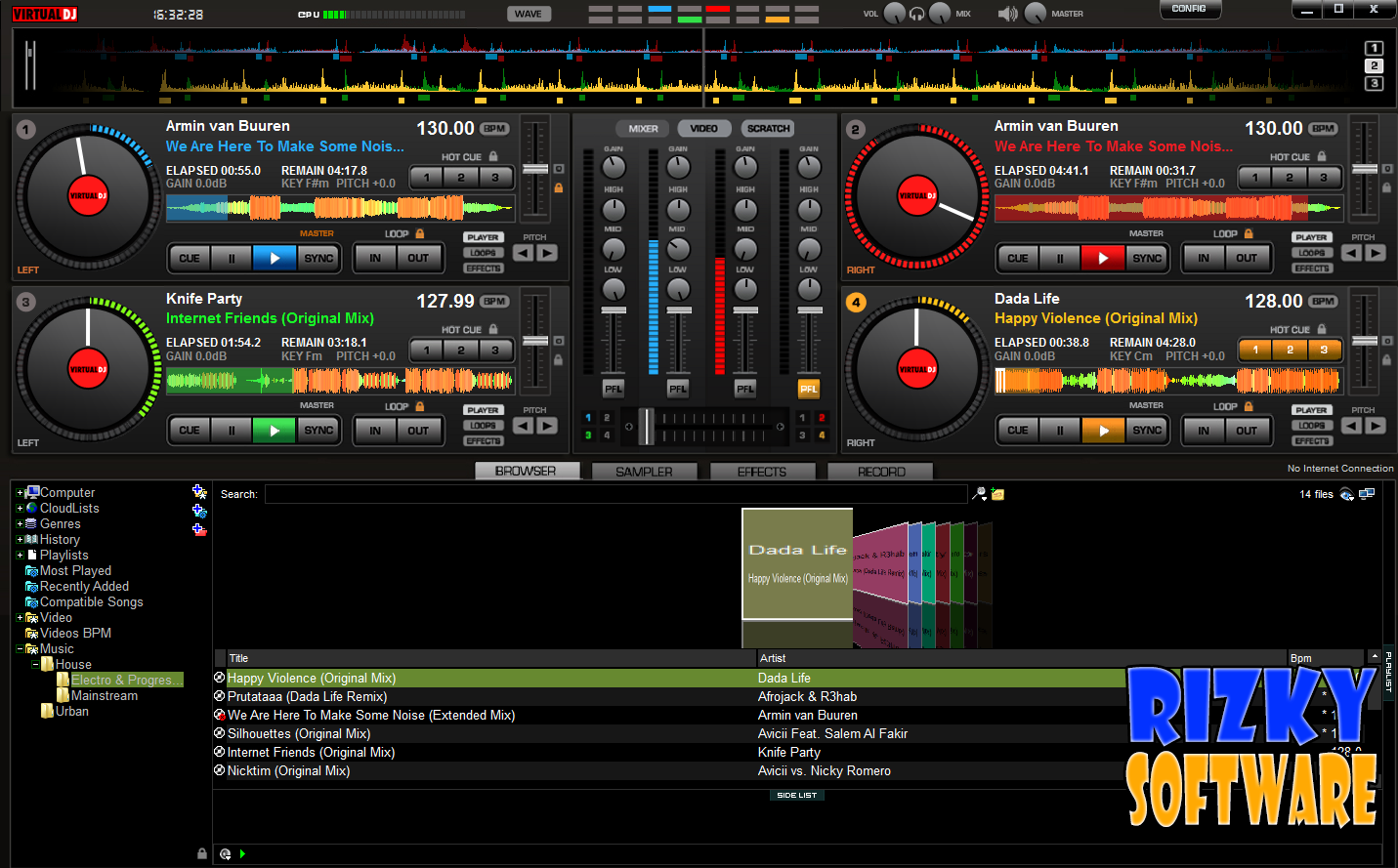The image size is (1398, 868).
Task: Toggle SYNC on deck 4
Action: [1147, 431]
